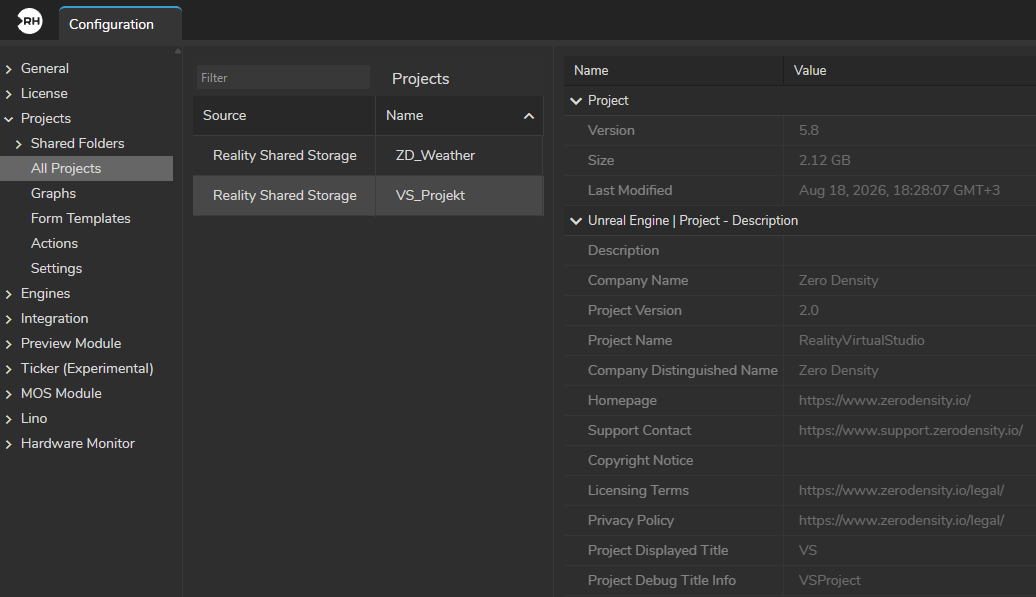Select Ticker (Experimental) in the sidebar
The height and width of the screenshot is (597, 1036).
point(87,369)
